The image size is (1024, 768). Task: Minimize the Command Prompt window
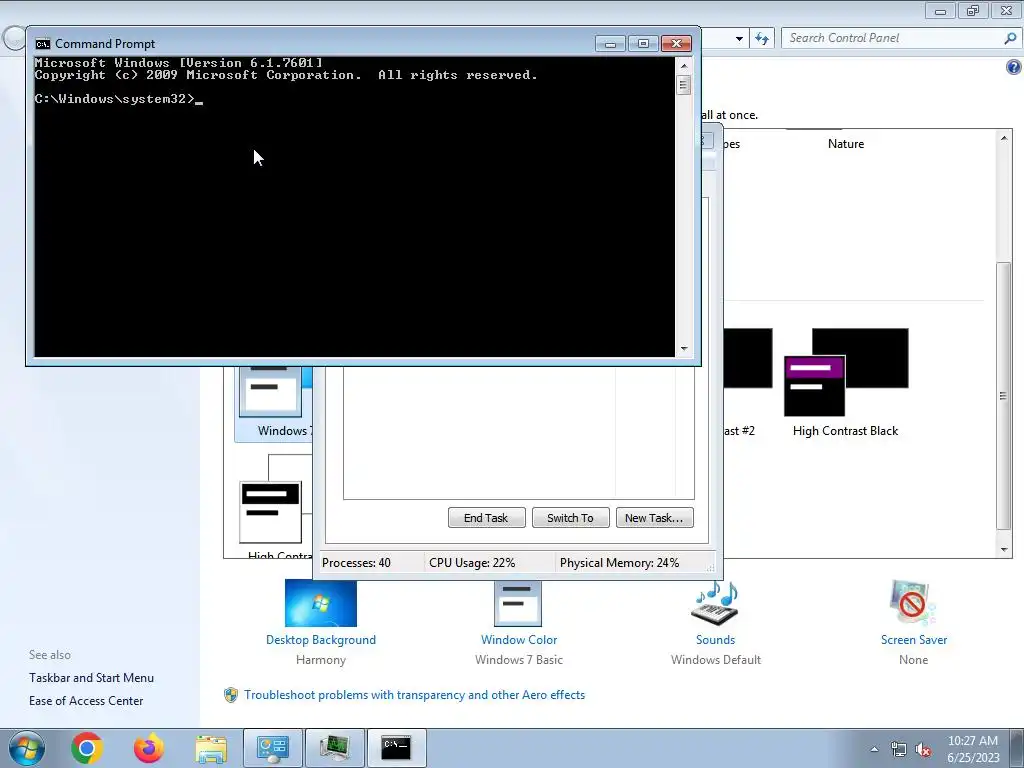click(x=610, y=44)
